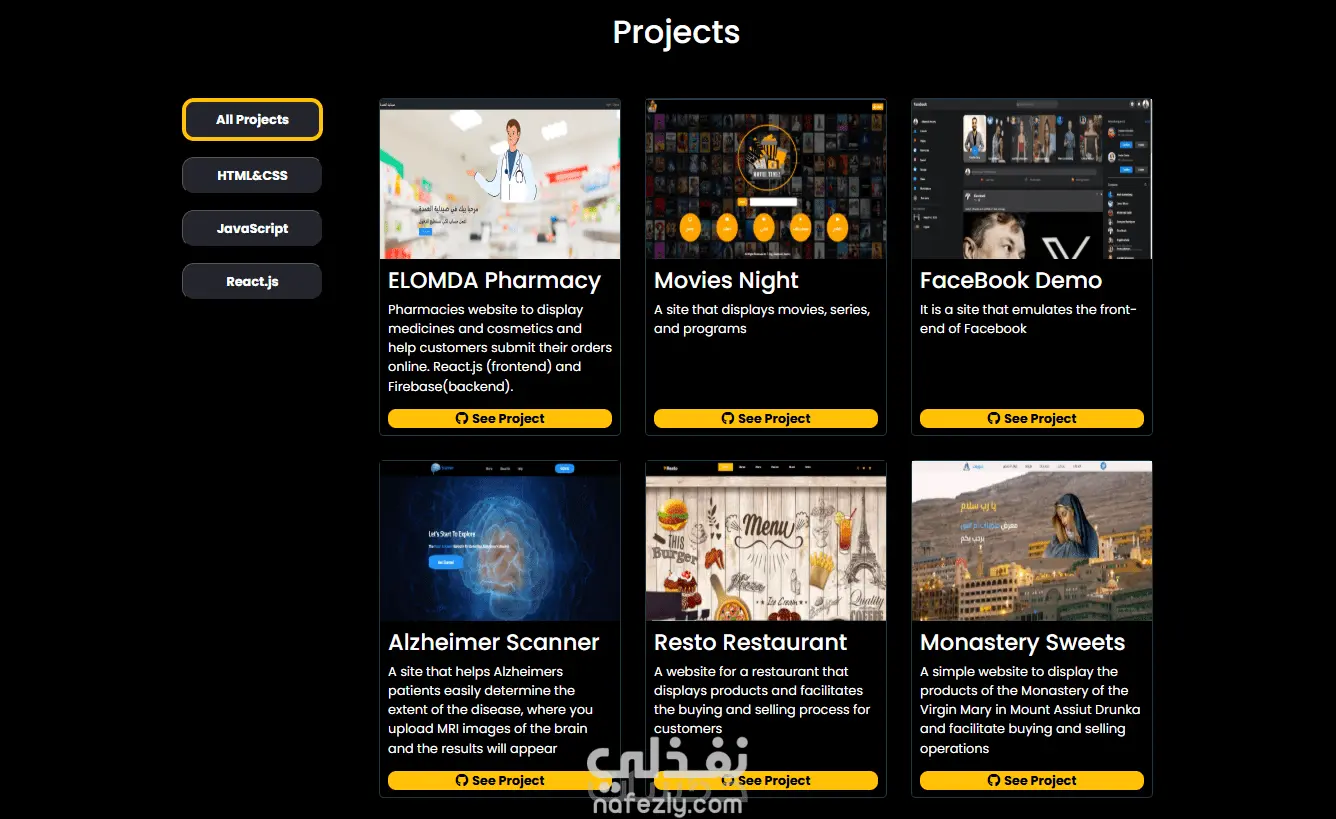Click the GitHub icon on Monastery Sweets' See Project button
The height and width of the screenshot is (819, 1336).
pyautogui.click(x=992, y=780)
